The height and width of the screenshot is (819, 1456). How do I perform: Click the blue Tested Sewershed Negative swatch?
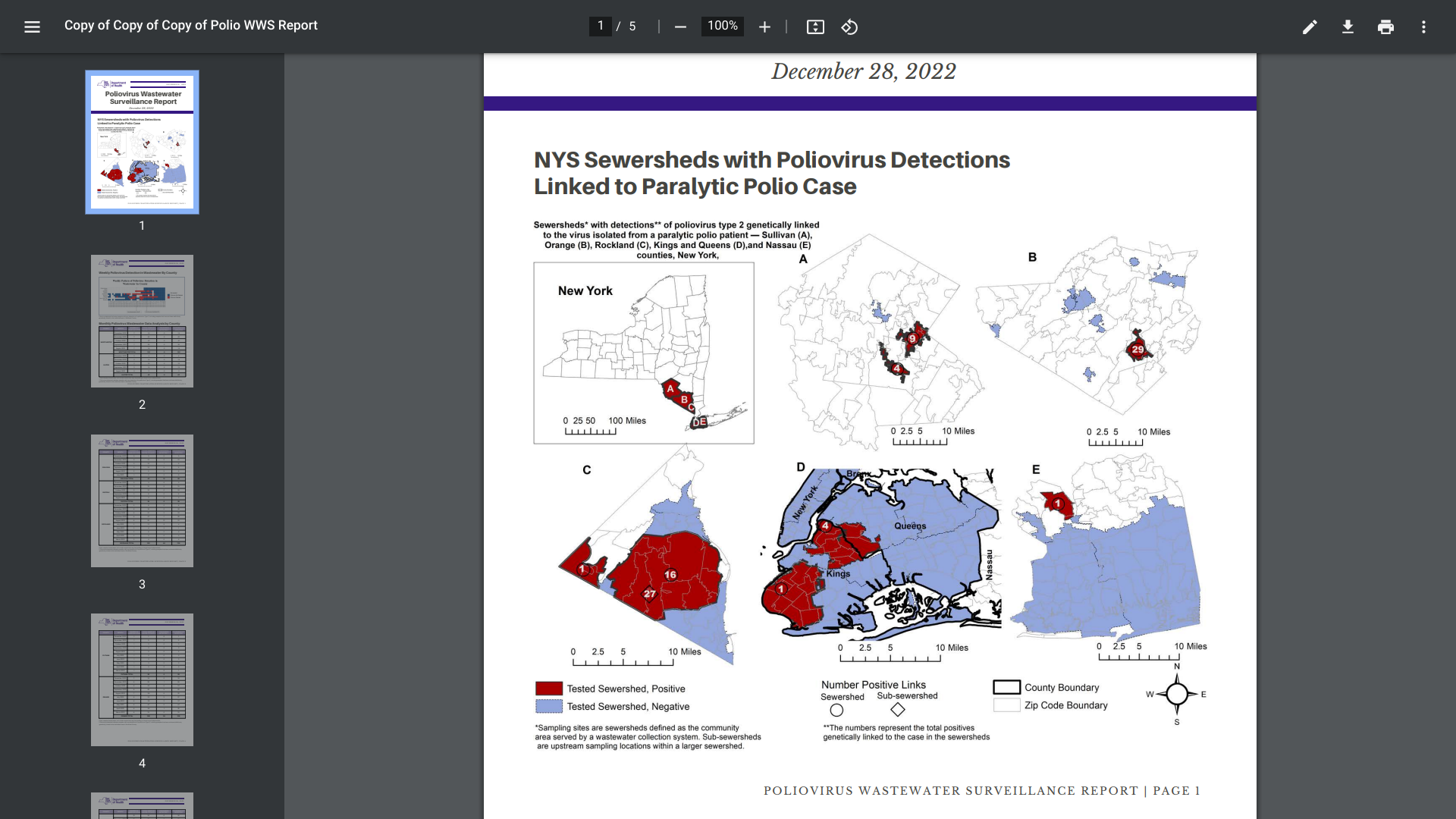click(x=549, y=706)
